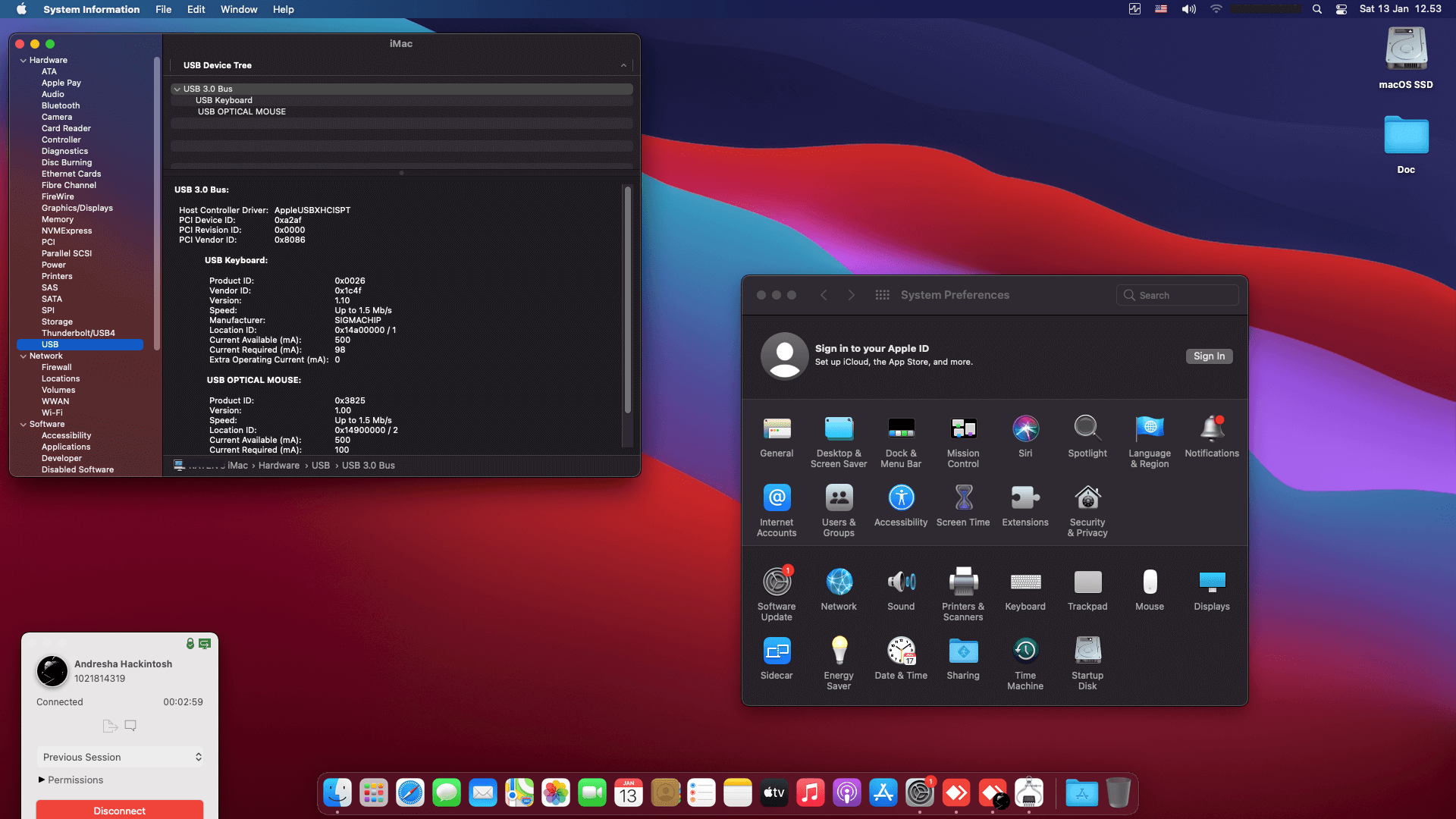This screenshot has width=1456, height=819.
Task: Open Sidecar preferences
Action: click(777, 659)
